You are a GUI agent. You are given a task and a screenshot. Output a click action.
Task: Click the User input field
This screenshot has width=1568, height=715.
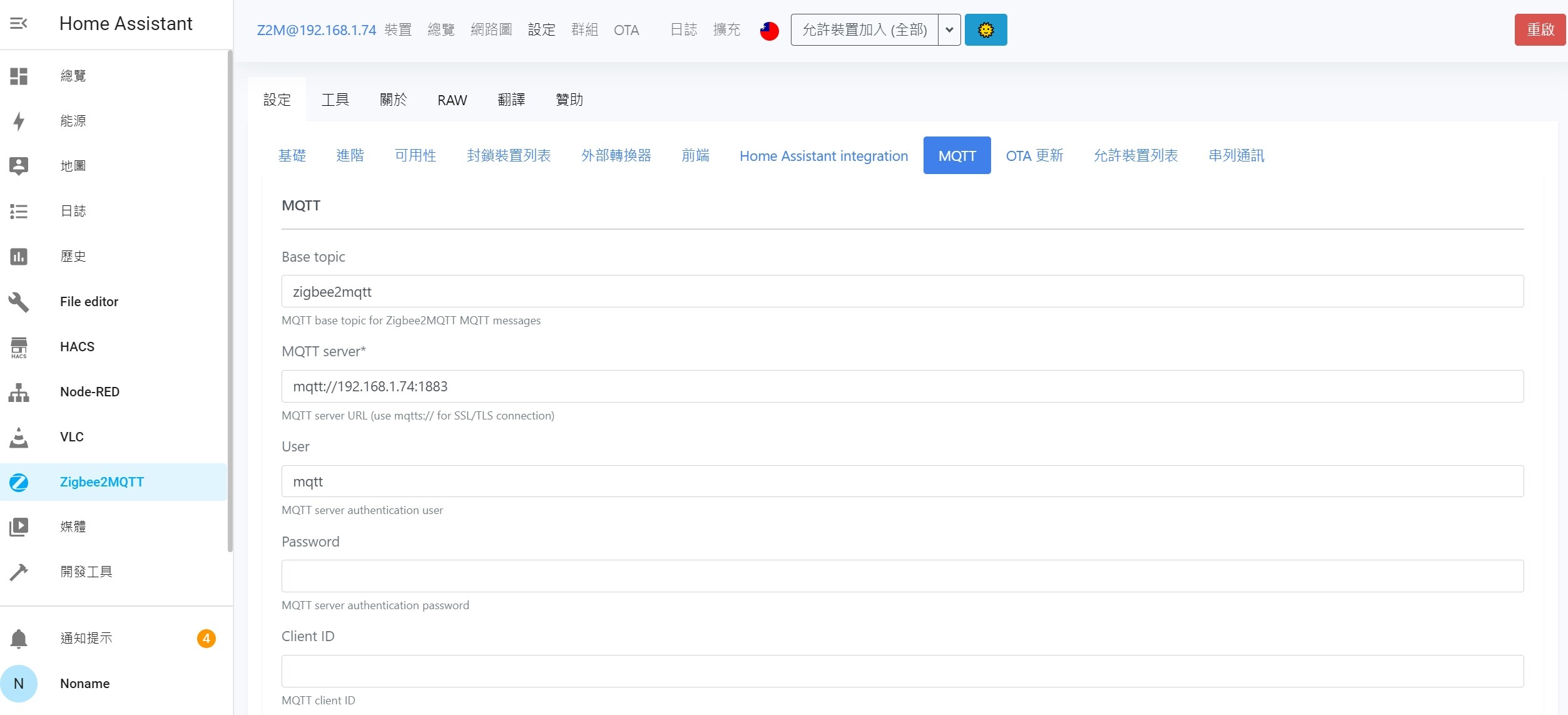click(x=902, y=481)
